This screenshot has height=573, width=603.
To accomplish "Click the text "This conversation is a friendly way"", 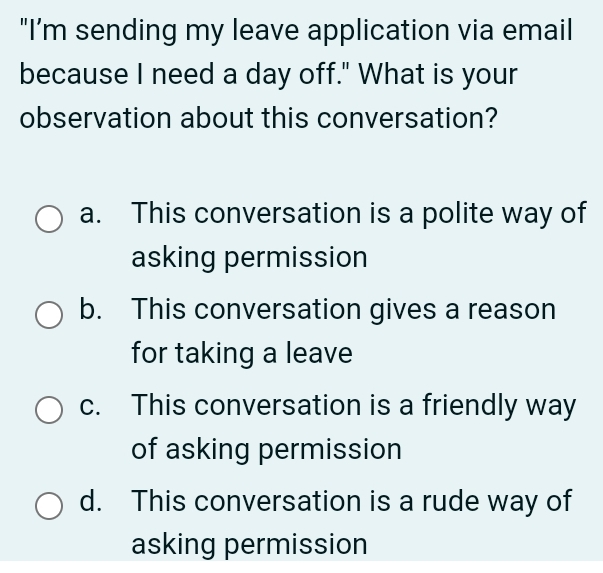I will 353,406.
